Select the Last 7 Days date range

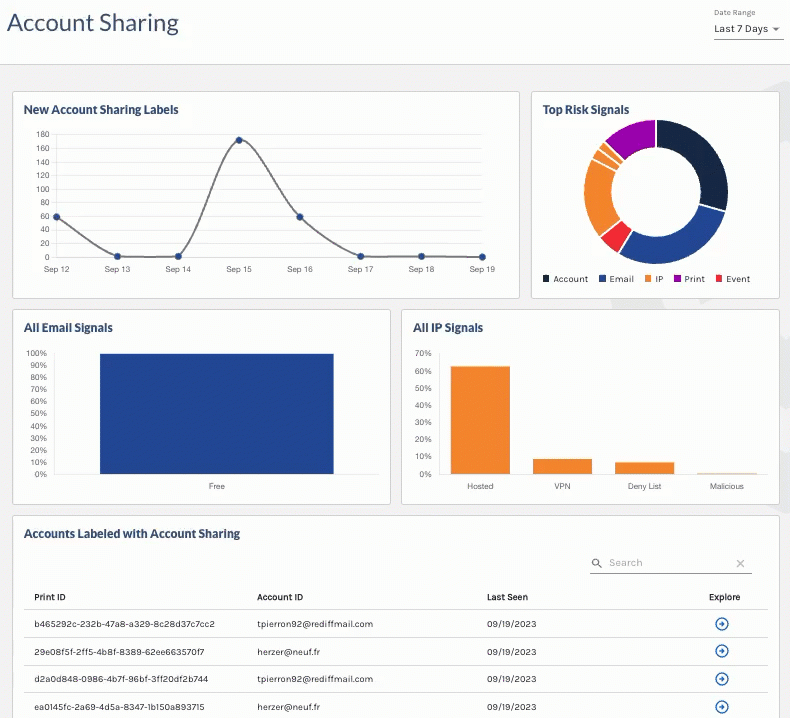click(741, 29)
